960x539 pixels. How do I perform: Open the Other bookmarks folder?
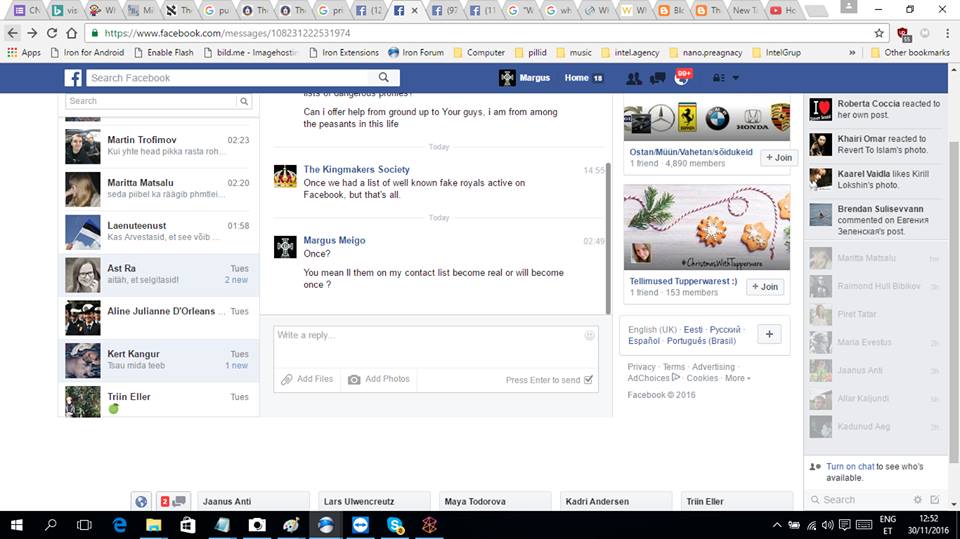(910, 53)
